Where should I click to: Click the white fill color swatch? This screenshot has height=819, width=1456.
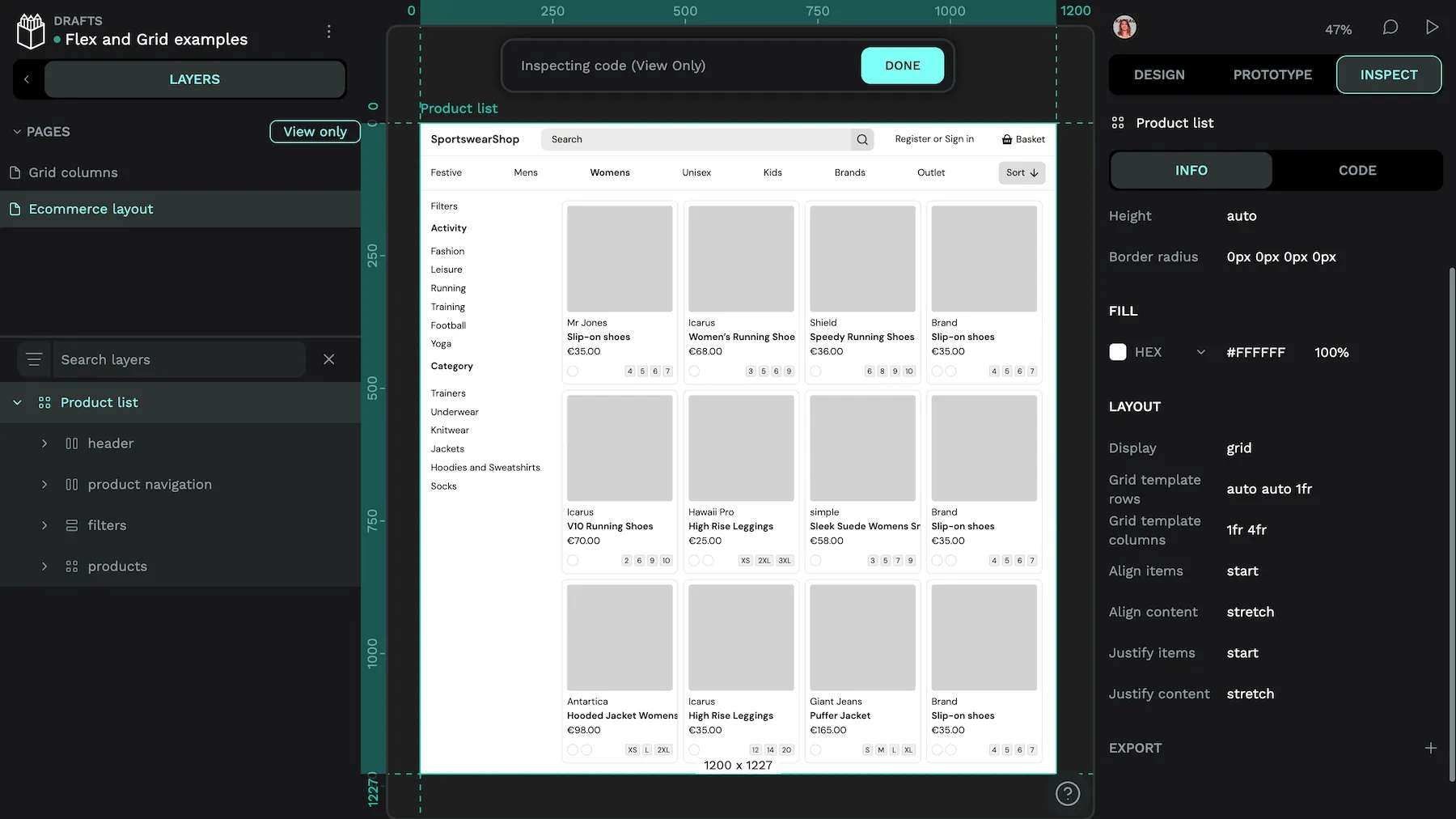[x=1117, y=352]
